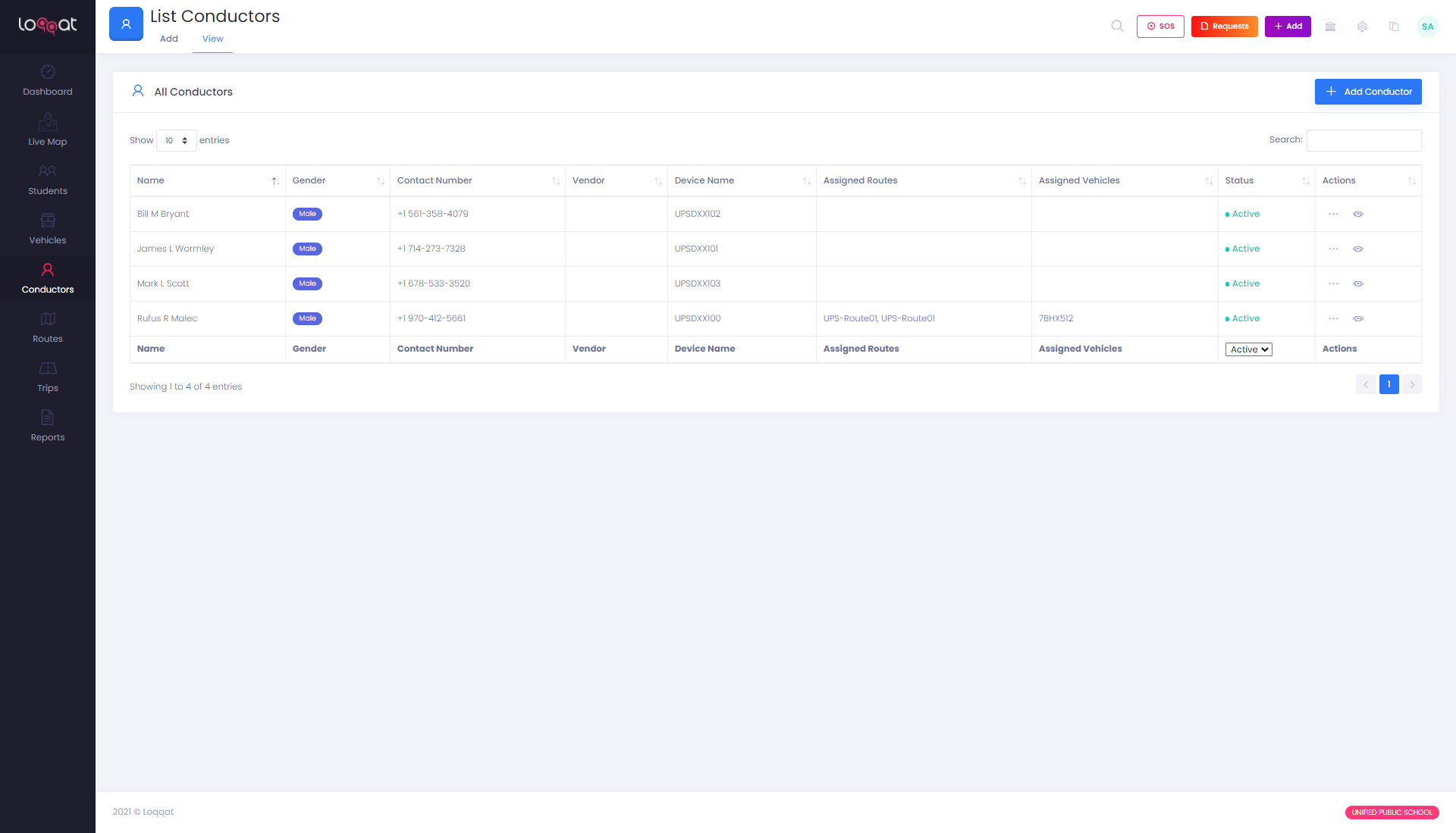The height and width of the screenshot is (833, 1456).
Task: Open the Active status filter dropdown
Action: [1248, 349]
